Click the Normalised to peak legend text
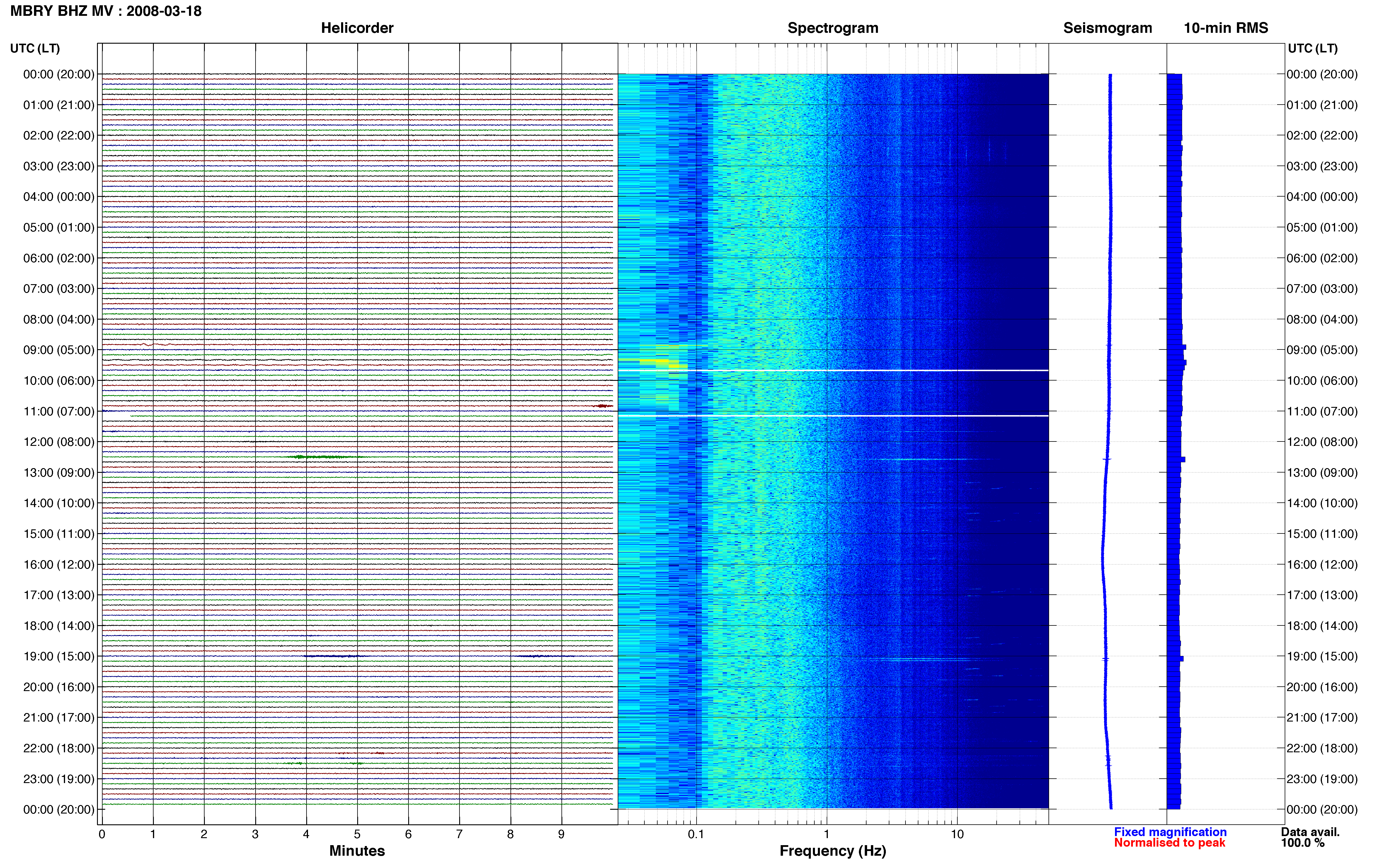The image size is (1389, 868). pos(1170,843)
